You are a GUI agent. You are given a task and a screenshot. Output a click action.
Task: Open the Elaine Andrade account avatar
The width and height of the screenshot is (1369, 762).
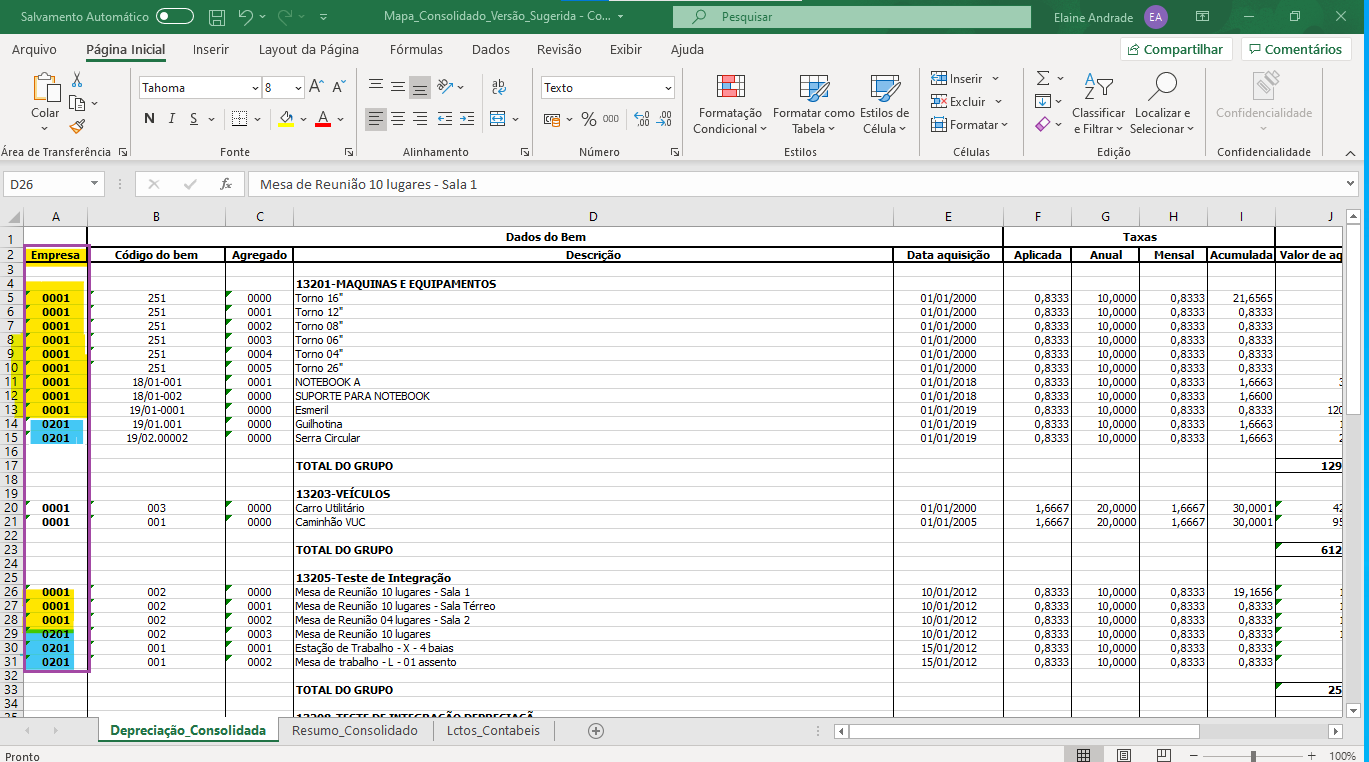(x=1156, y=17)
